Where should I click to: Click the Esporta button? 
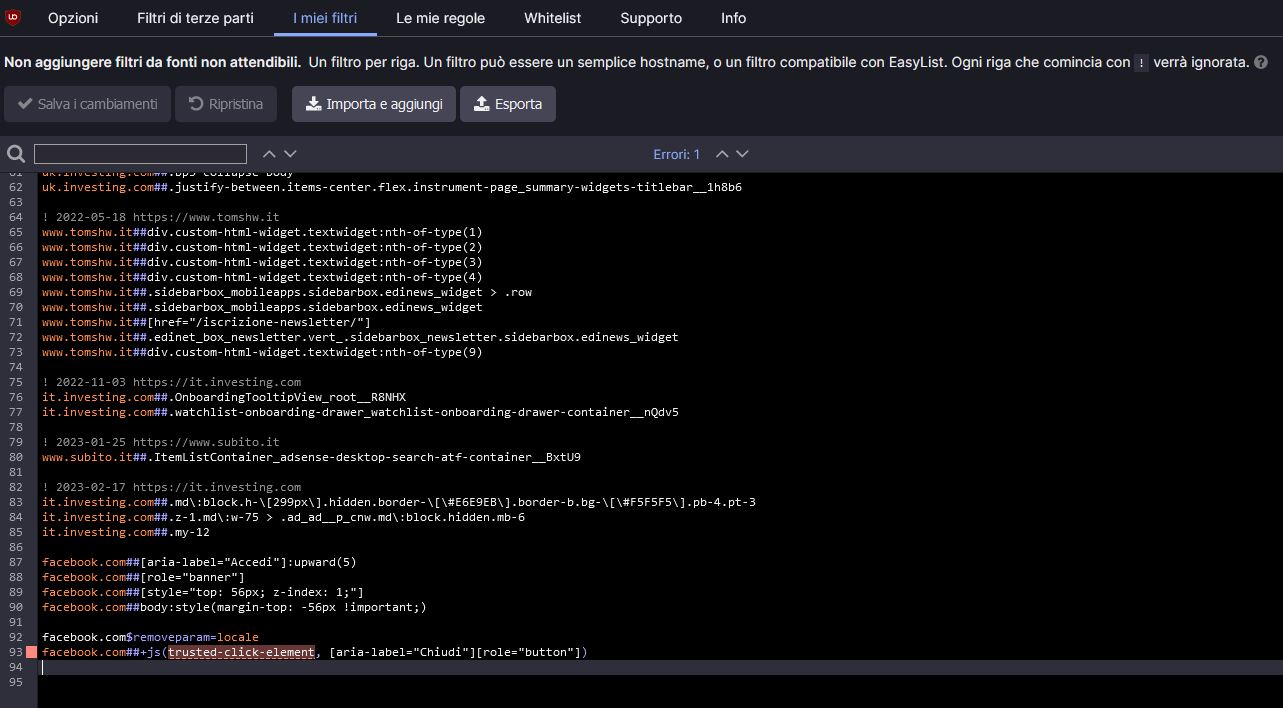click(508, 104)
